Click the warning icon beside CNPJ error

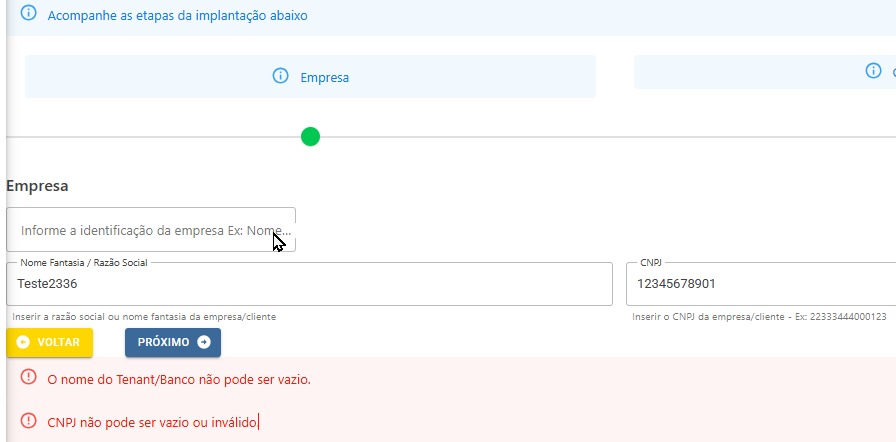pos(28,421)
